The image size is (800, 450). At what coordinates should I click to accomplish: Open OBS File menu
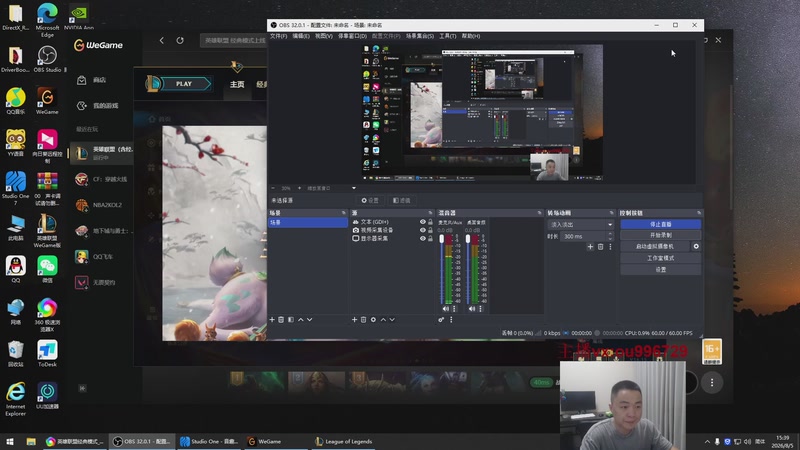point(279,36)
